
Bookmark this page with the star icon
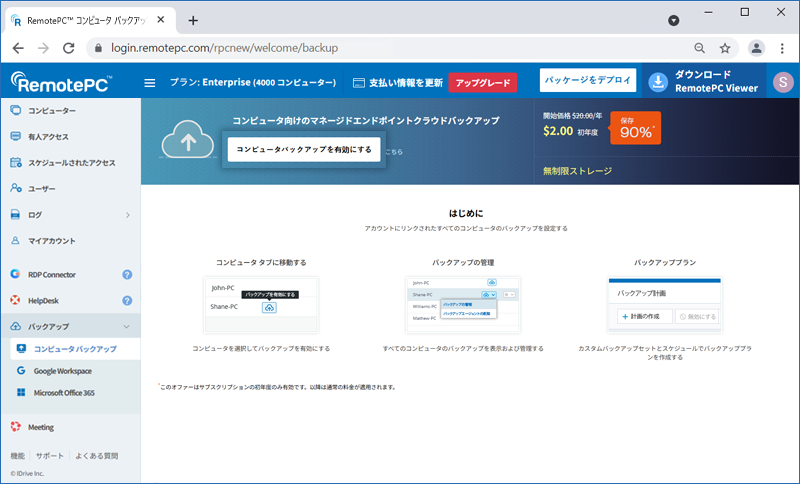tap(724, 48)
